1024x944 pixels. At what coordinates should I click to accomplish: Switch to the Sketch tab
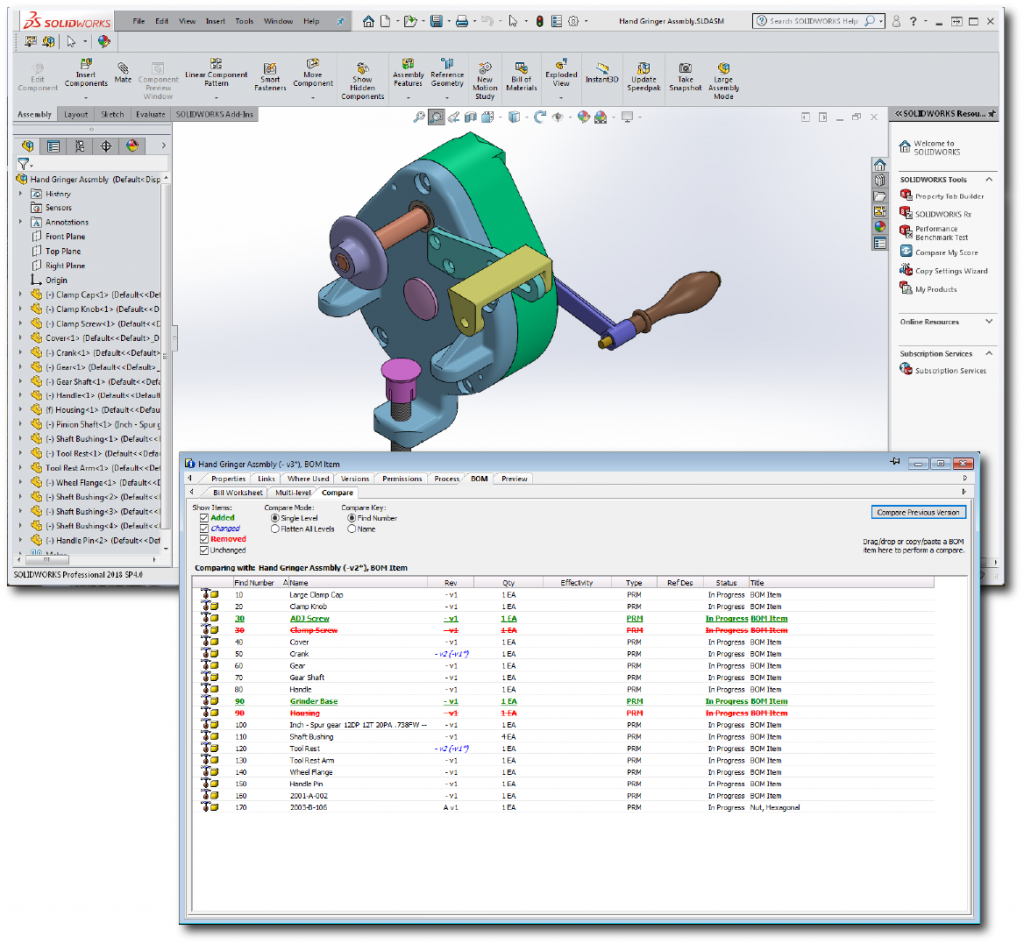(x=112, y=114)
